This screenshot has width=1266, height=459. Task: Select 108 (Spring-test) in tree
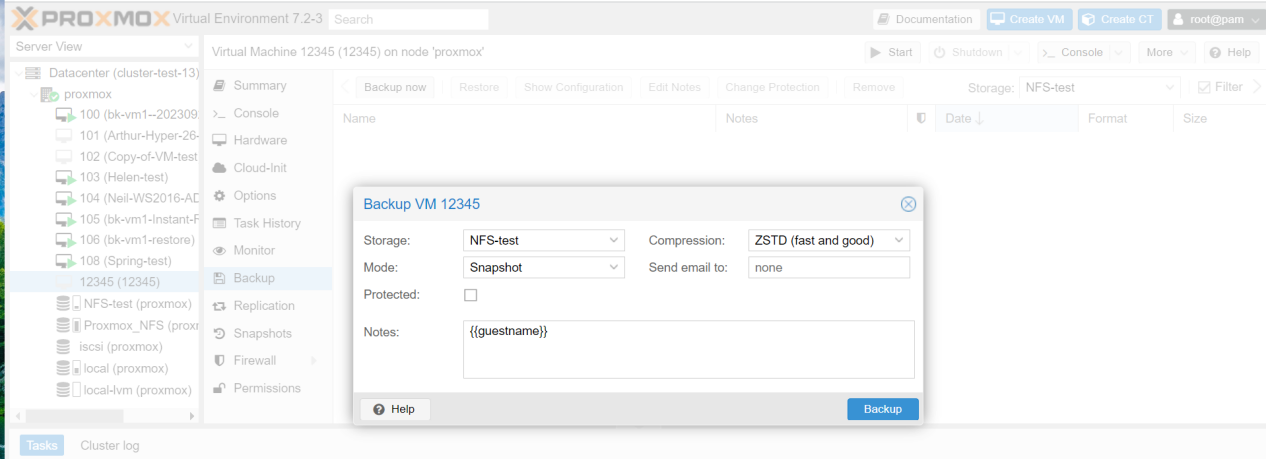pos(105,261)
